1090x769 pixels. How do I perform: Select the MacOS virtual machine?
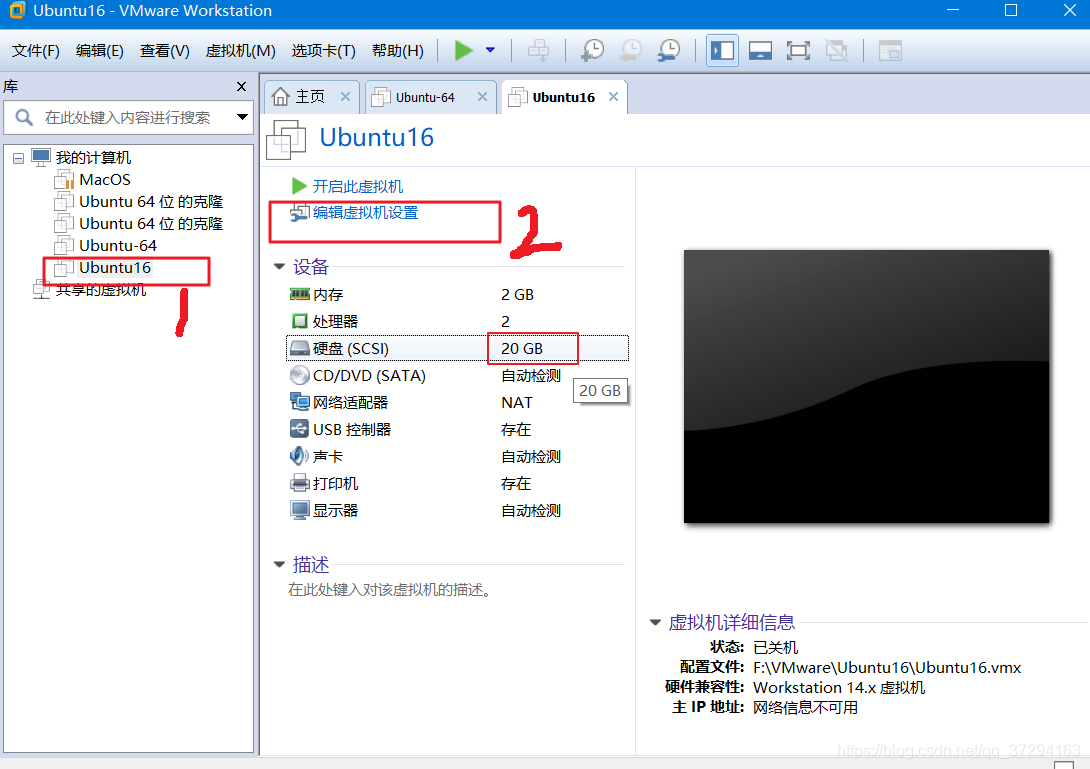tap(104, 180)
